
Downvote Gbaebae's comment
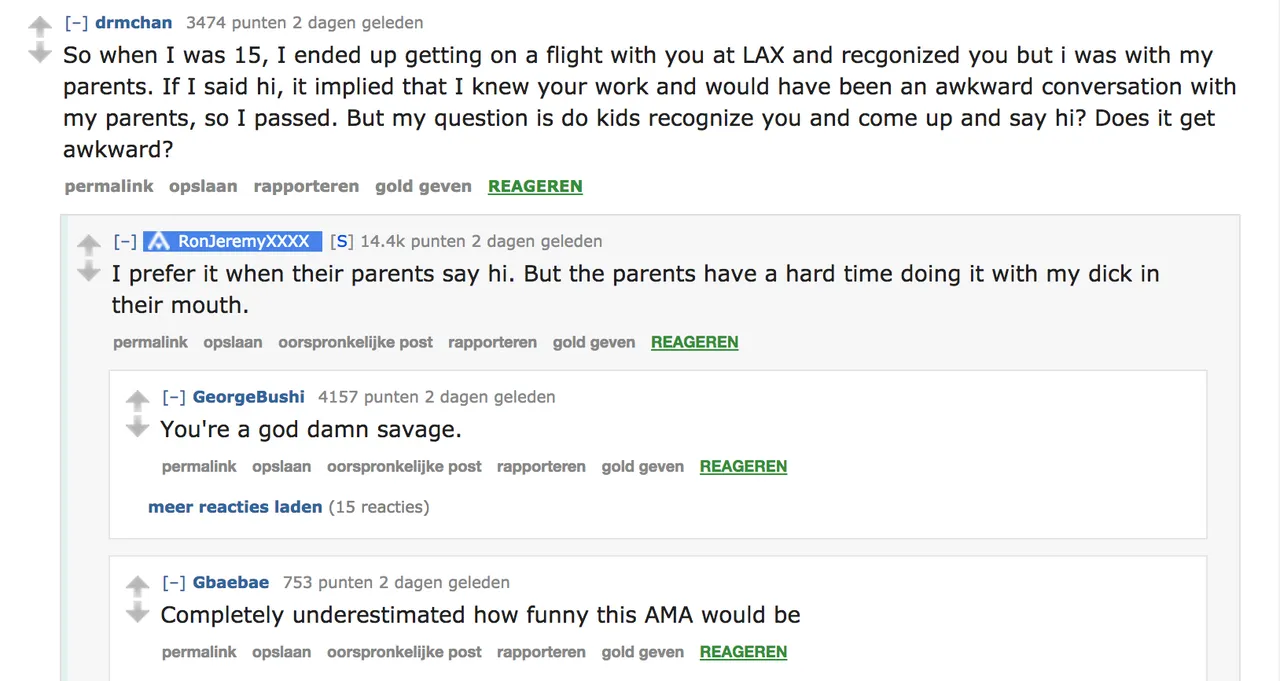pyautogui.click(x=137, y=613)
